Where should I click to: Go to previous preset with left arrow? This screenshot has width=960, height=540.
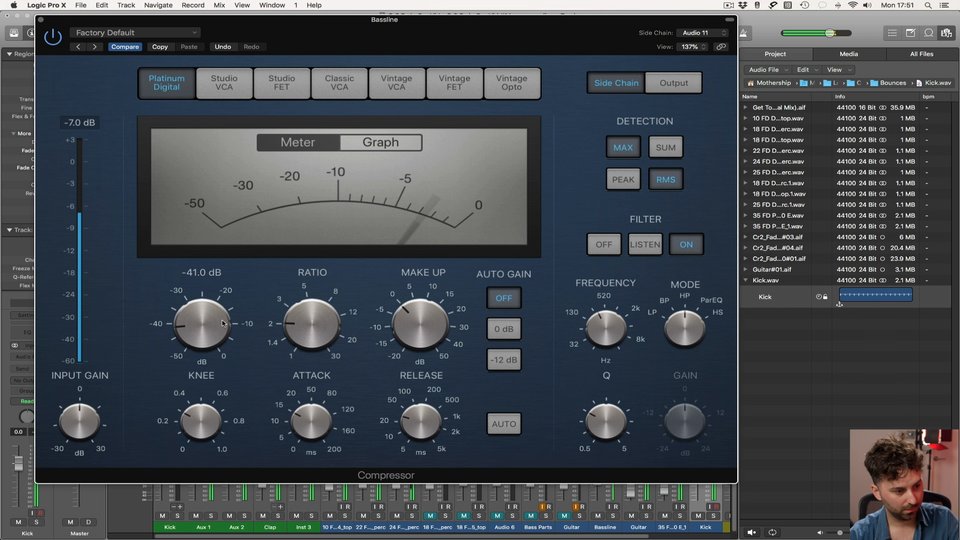[78, 47]
